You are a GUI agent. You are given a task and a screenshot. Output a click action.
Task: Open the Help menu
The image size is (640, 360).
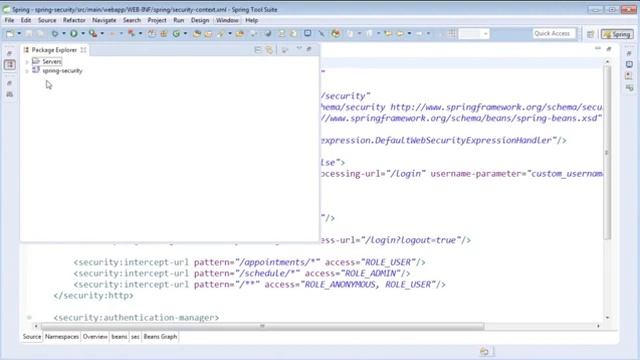click(251, 20)
